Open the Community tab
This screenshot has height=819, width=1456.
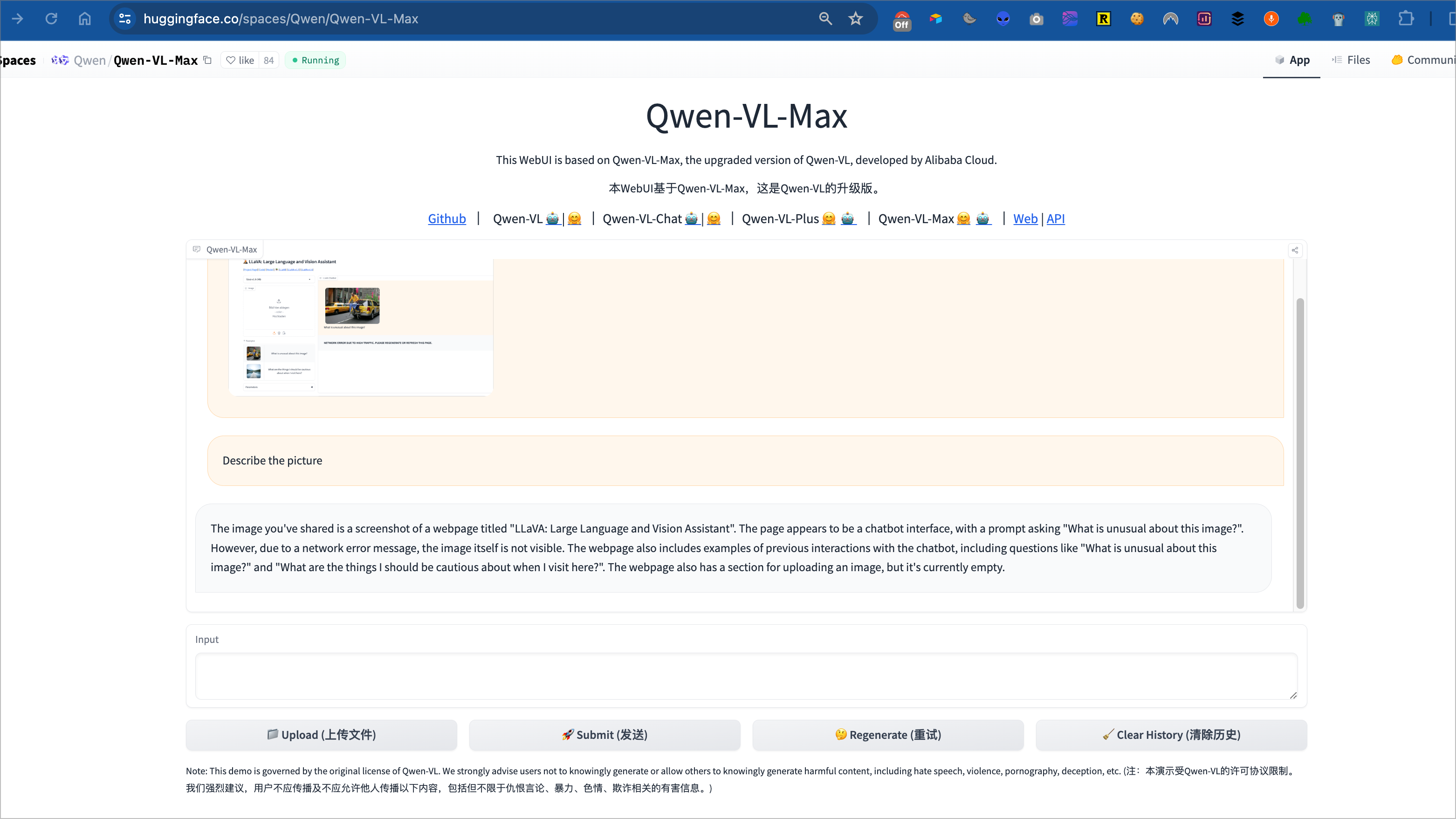tap(1422, 60)
